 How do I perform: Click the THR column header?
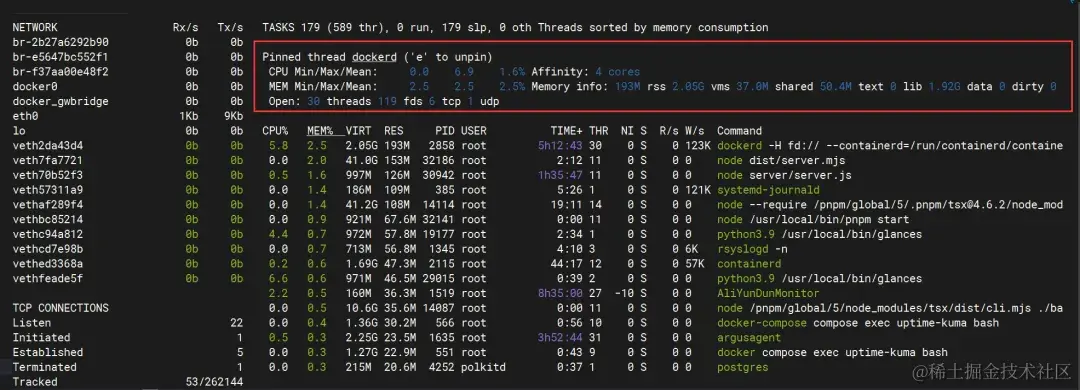[599, 131]
